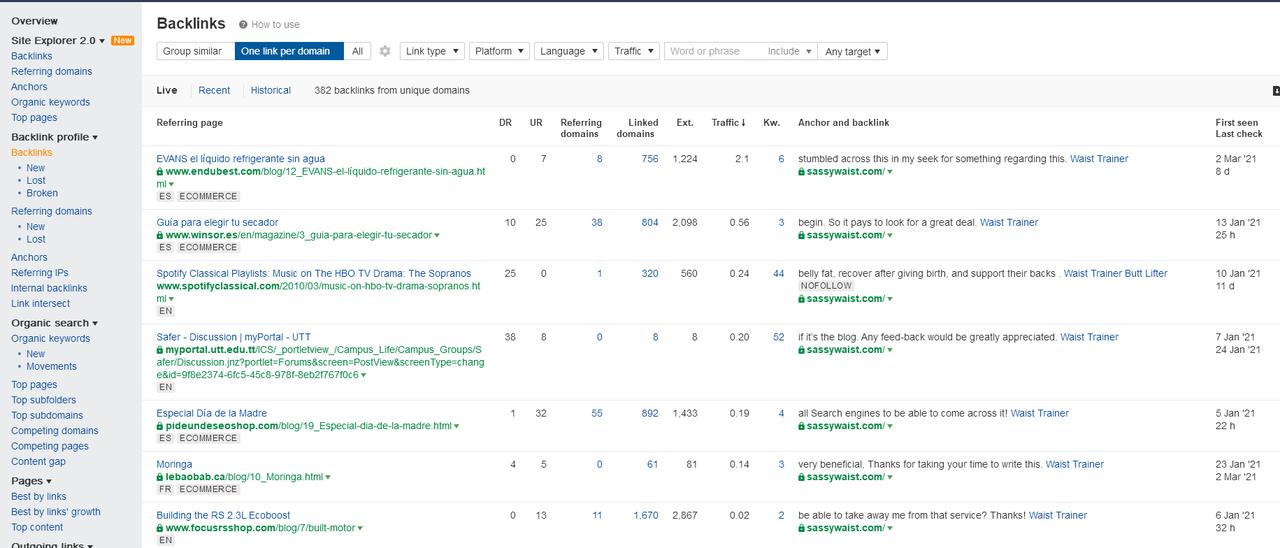Click the sort arrow on Traffic column header
1280x548 pixels.
743,123
